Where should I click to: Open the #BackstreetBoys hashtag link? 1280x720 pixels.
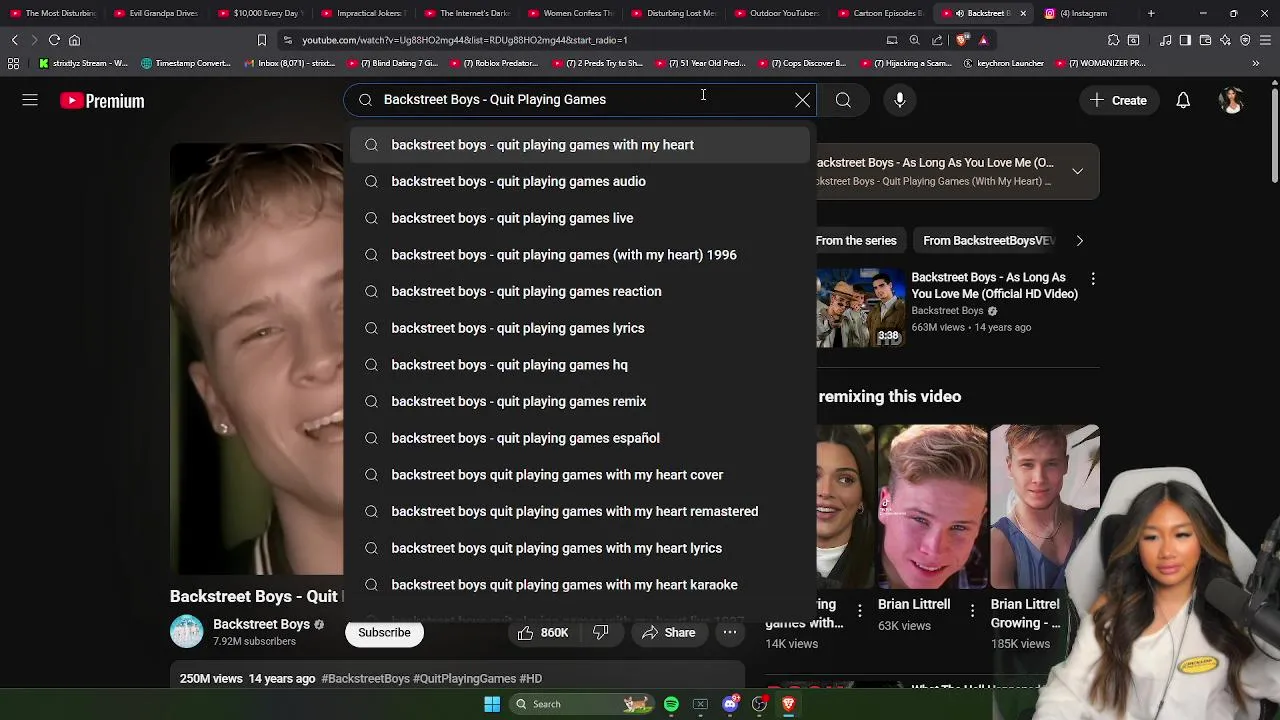365,679
